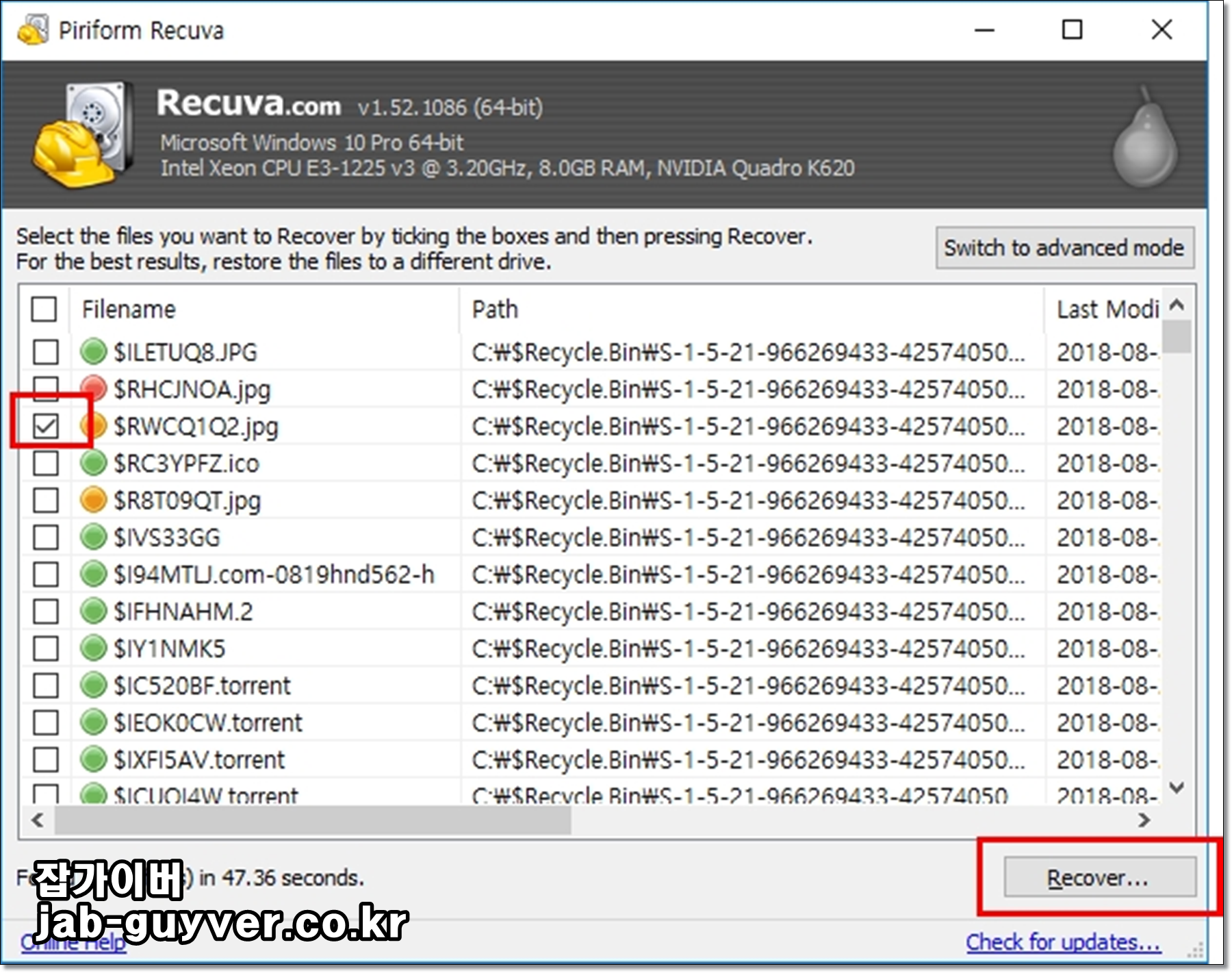1232x973 pixels.
Task: Click green status dot for $IEOK0CW.torrent
Action: pos(93,722)
